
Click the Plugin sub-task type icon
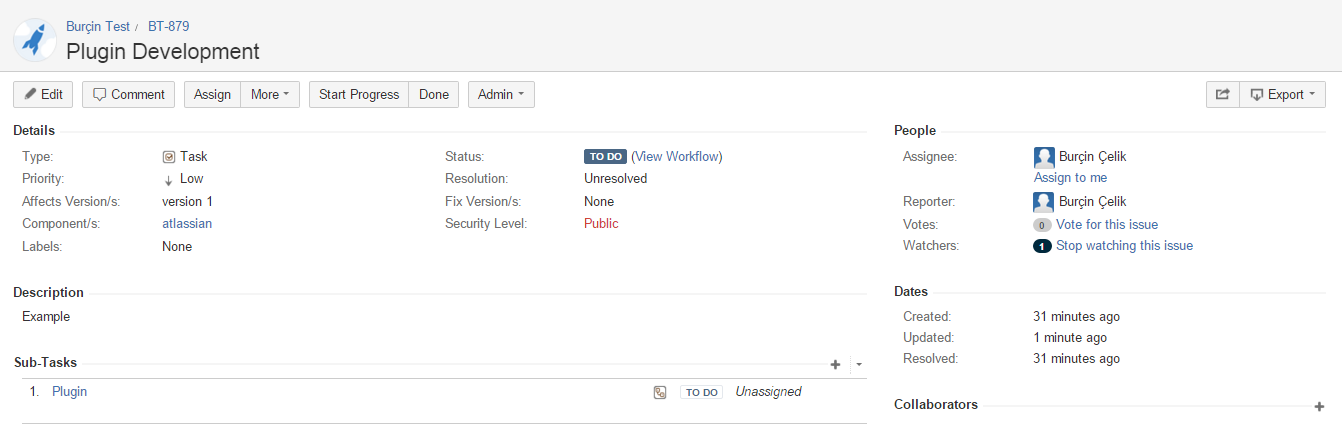[x=659, y=393]
